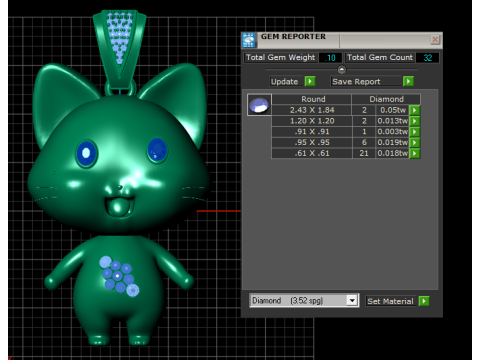
Task: Click the Update button
Action: [x=287, y=81]
